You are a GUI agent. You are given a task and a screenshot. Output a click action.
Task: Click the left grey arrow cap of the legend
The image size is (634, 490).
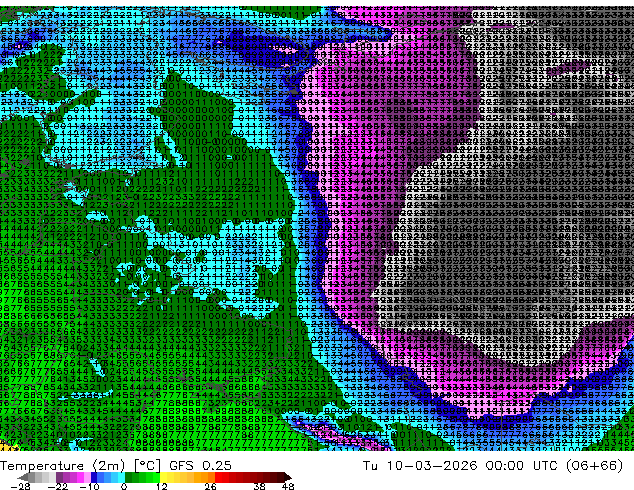tap(22, 477)
